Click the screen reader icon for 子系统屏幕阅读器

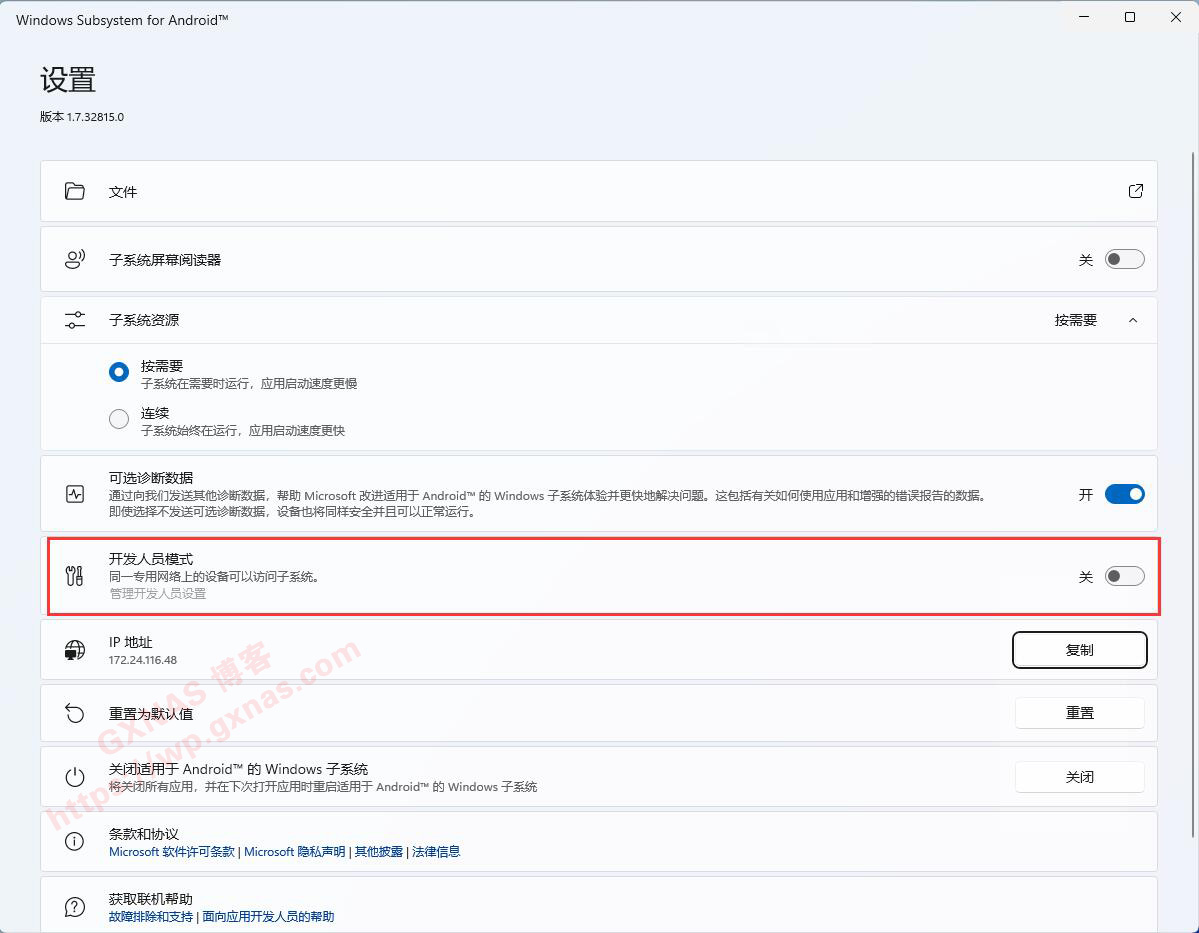click(x=75, y=260)
